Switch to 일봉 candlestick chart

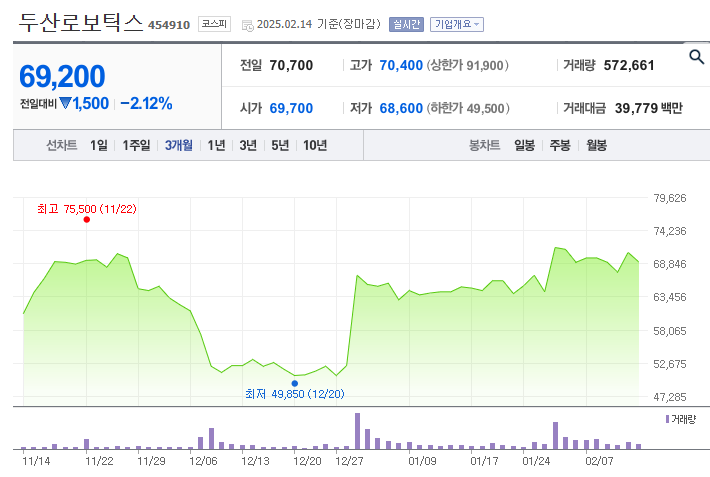point(524,145)
